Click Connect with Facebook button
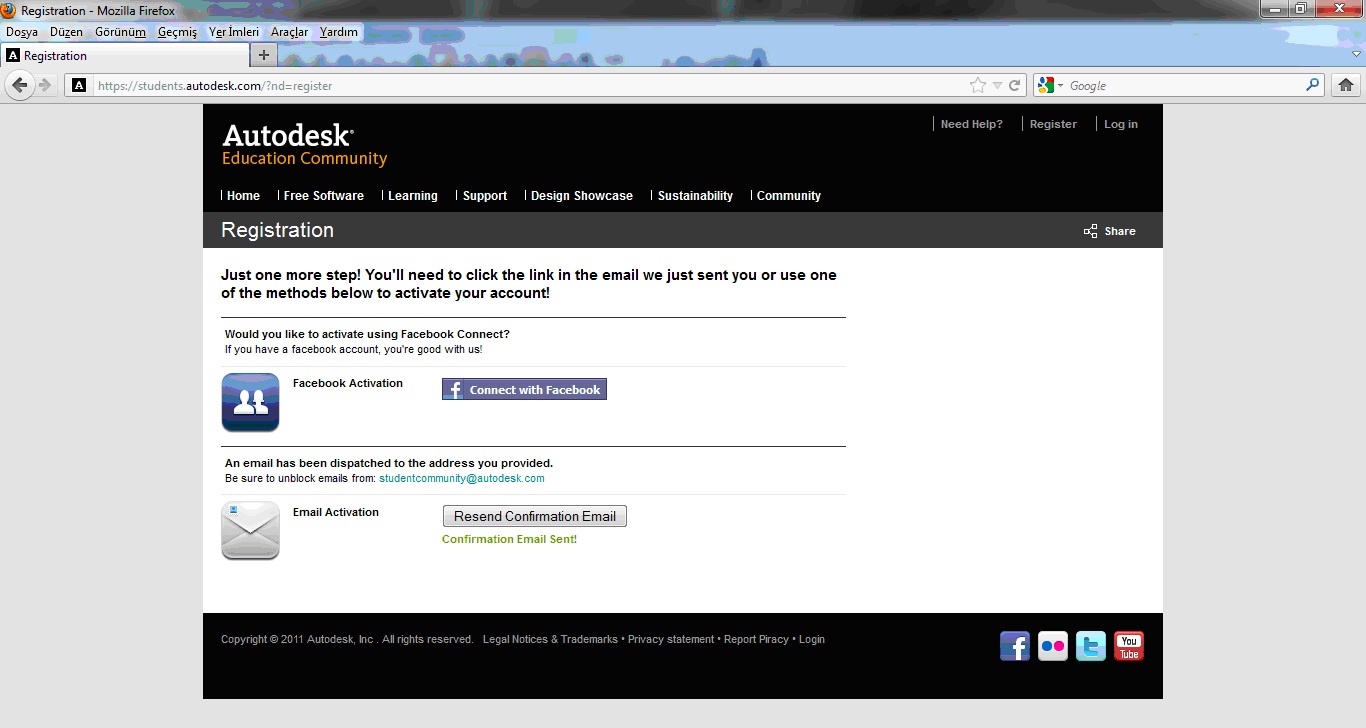This screenshot has width=1366, height=728. click(x=524, y=389)
